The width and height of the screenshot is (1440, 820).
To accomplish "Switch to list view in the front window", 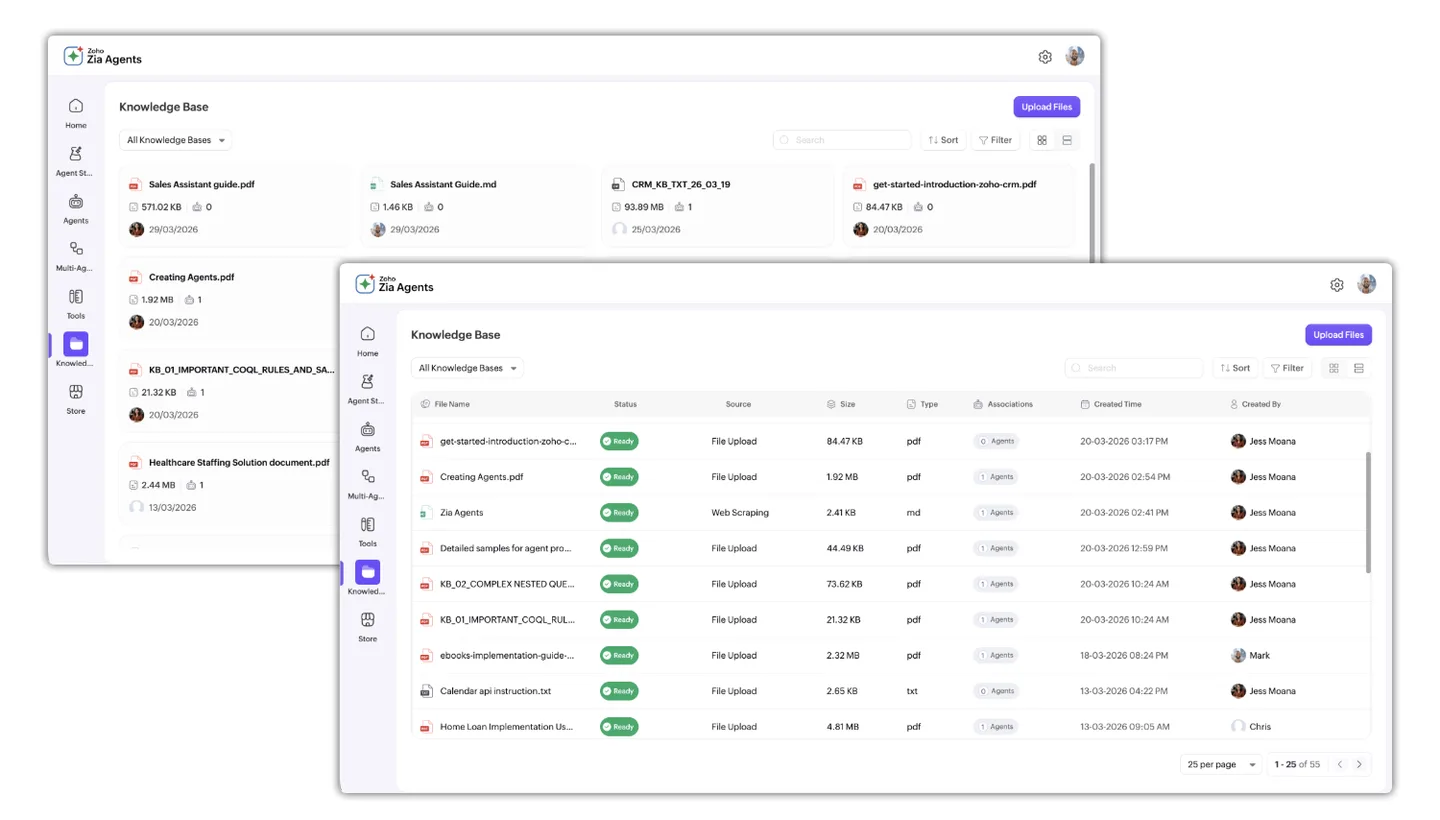I will click(x=1359, y=368).
